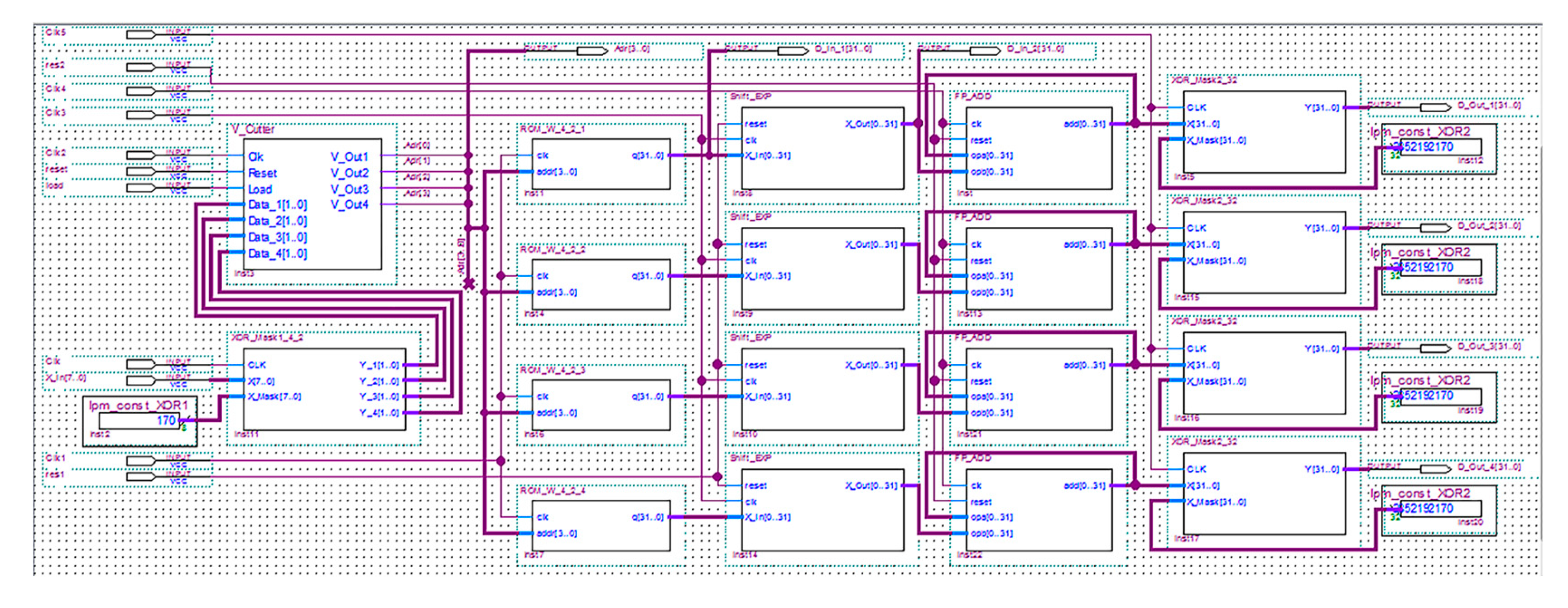Select the res1 input pin symbol
This screenshot has height=608, width=1568.
(141, 477)
